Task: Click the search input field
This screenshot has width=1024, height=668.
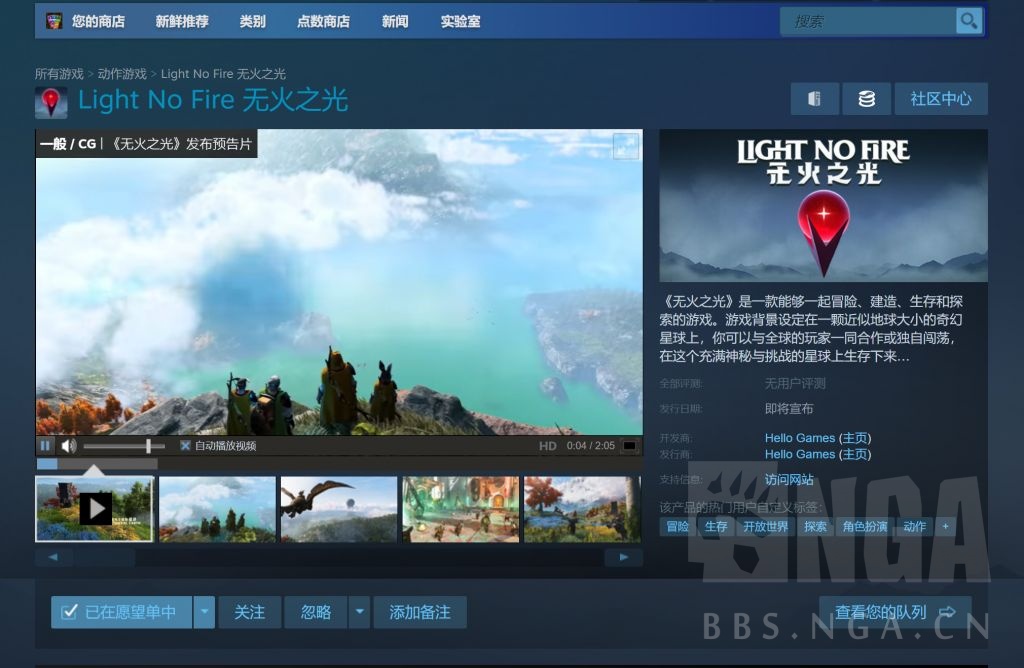Action: click(x=869, y=22)
